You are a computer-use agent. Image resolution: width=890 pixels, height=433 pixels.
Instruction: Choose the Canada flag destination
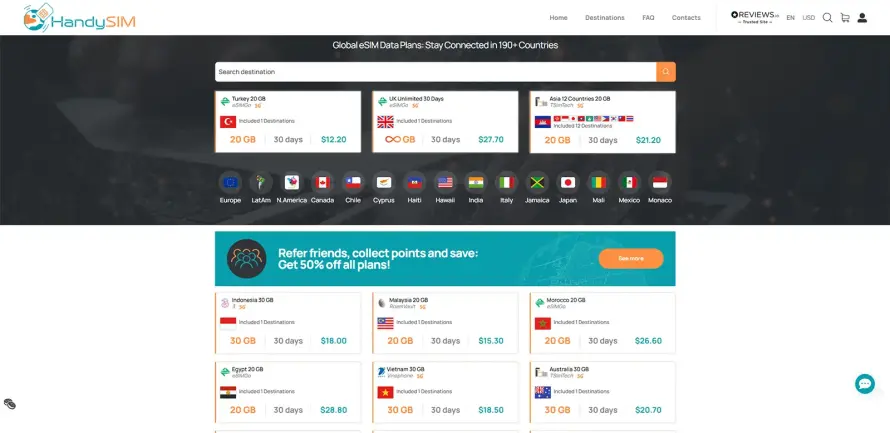coord(322,182)
